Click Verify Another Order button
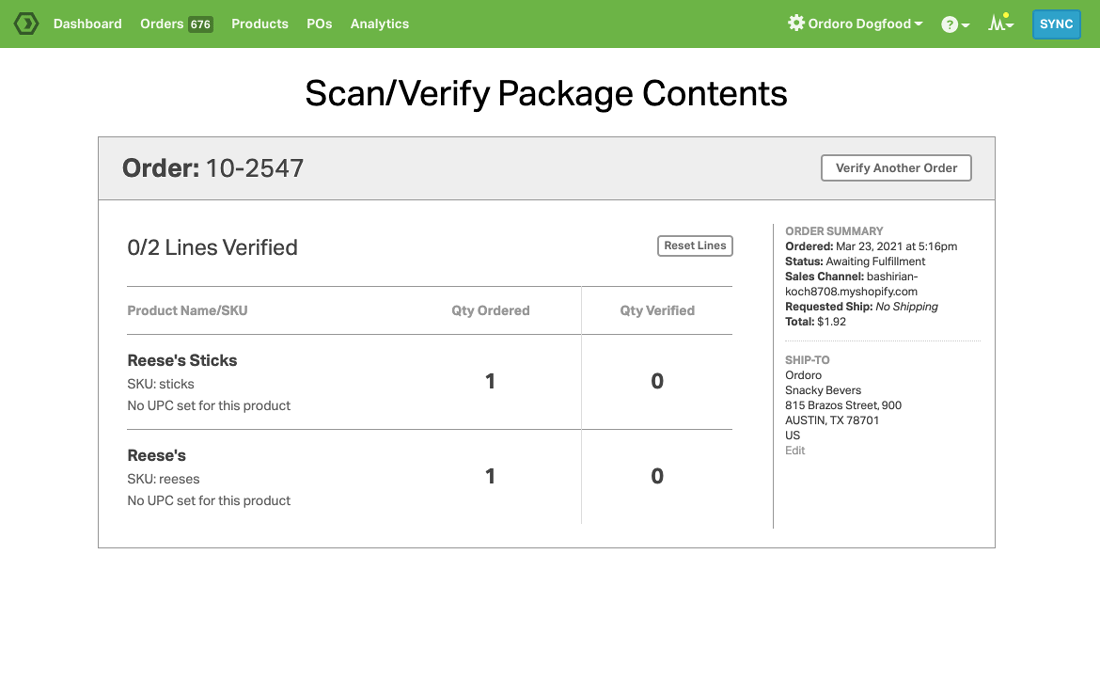Screen dimensions: 1100x681 tap(896, 168)
